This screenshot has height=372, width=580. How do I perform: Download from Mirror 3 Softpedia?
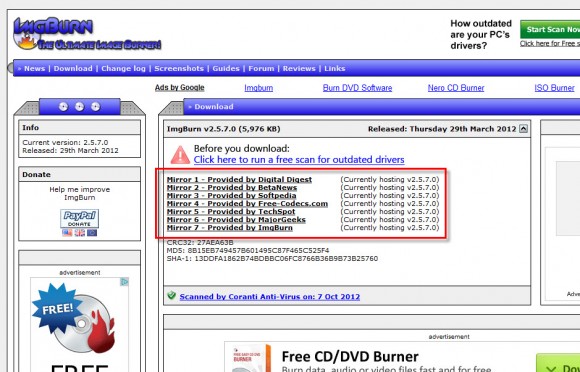232,196
